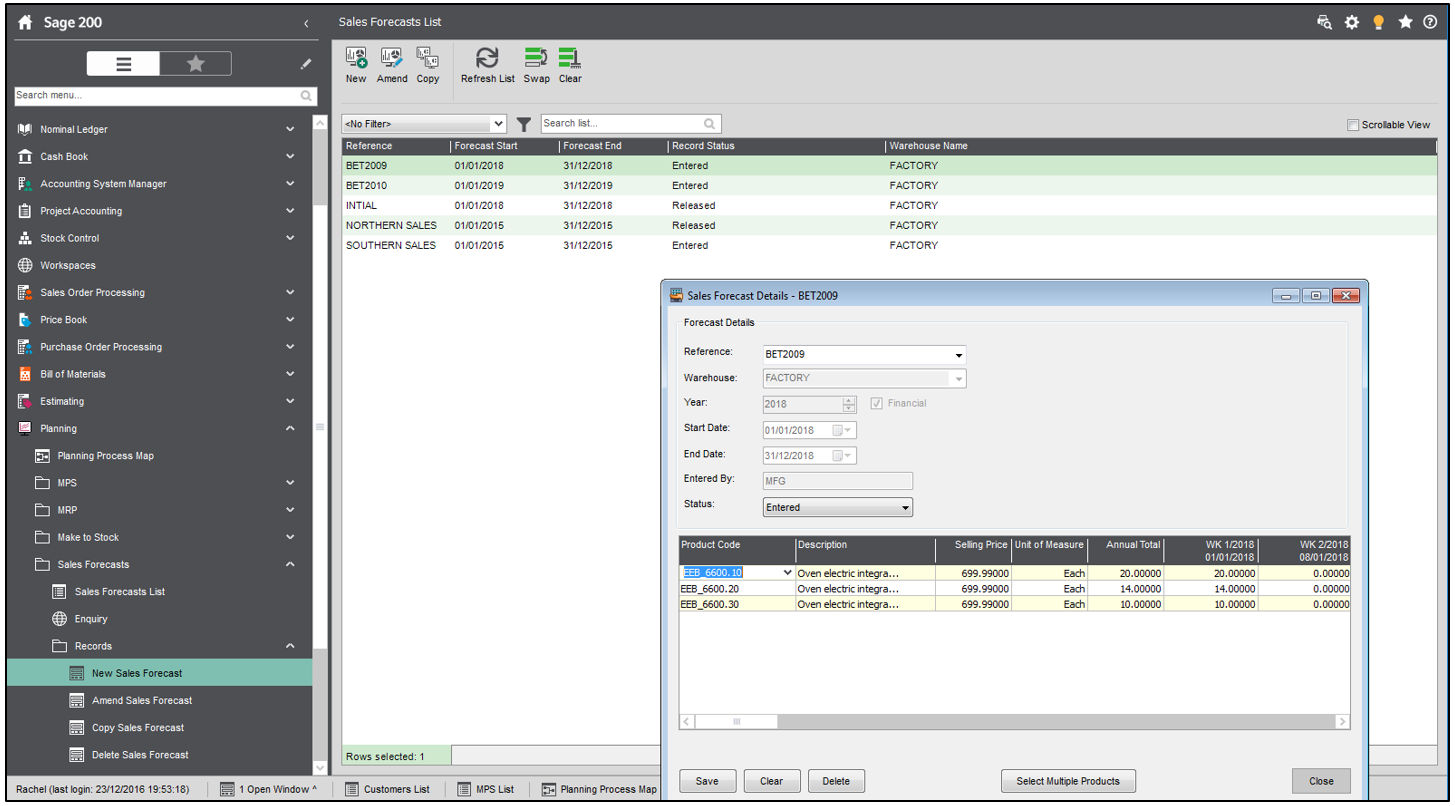Select the BET2010 forecast row
This screenshot has height=806, width=1455.
coord(890,185)
